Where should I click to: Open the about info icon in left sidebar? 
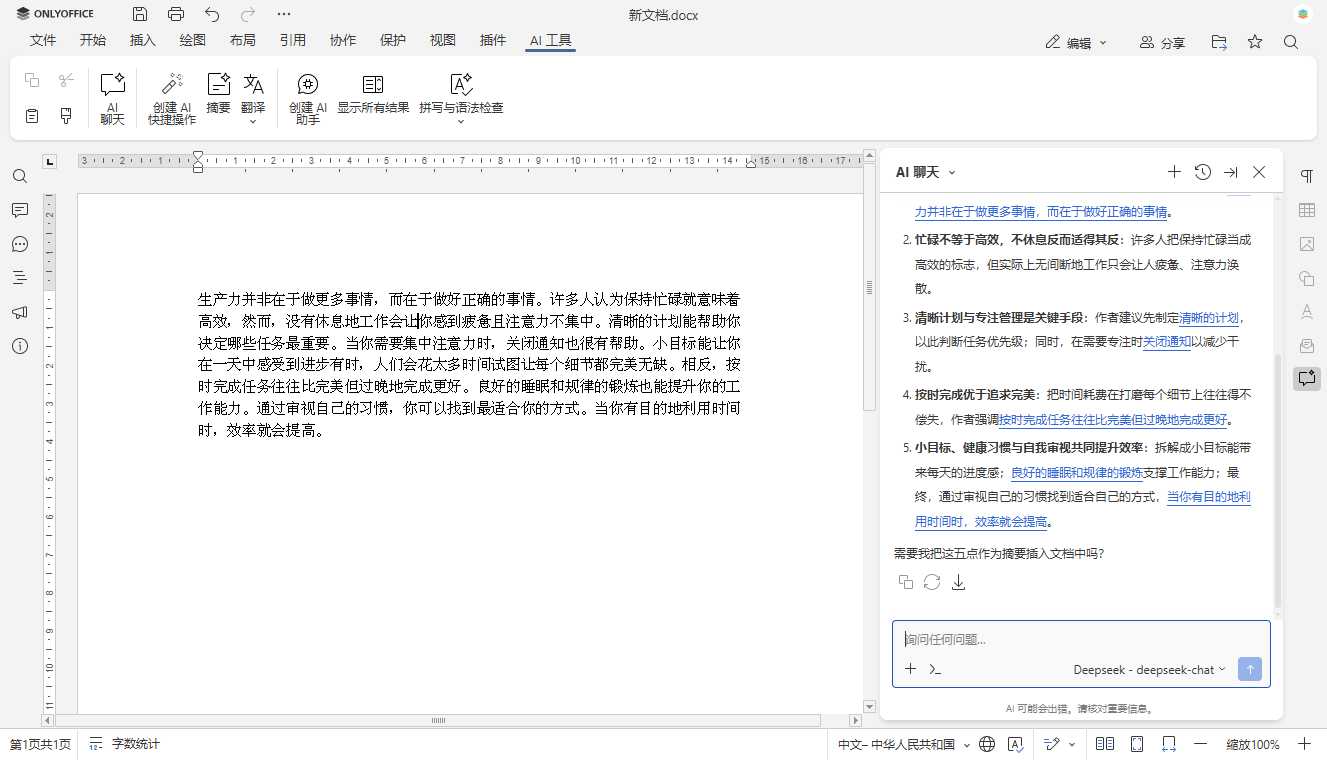20,346
